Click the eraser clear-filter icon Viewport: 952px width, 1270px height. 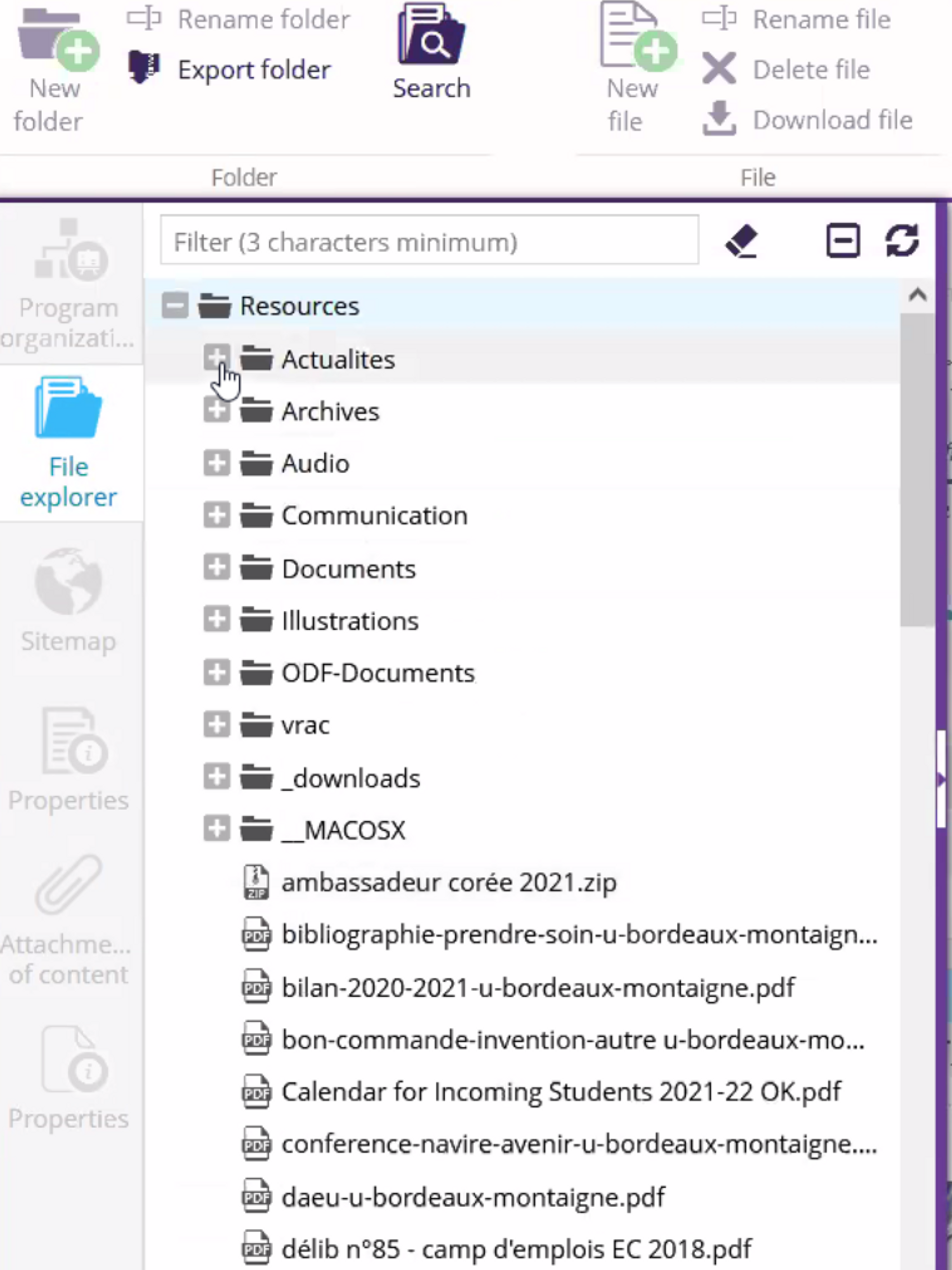(741, 241)
